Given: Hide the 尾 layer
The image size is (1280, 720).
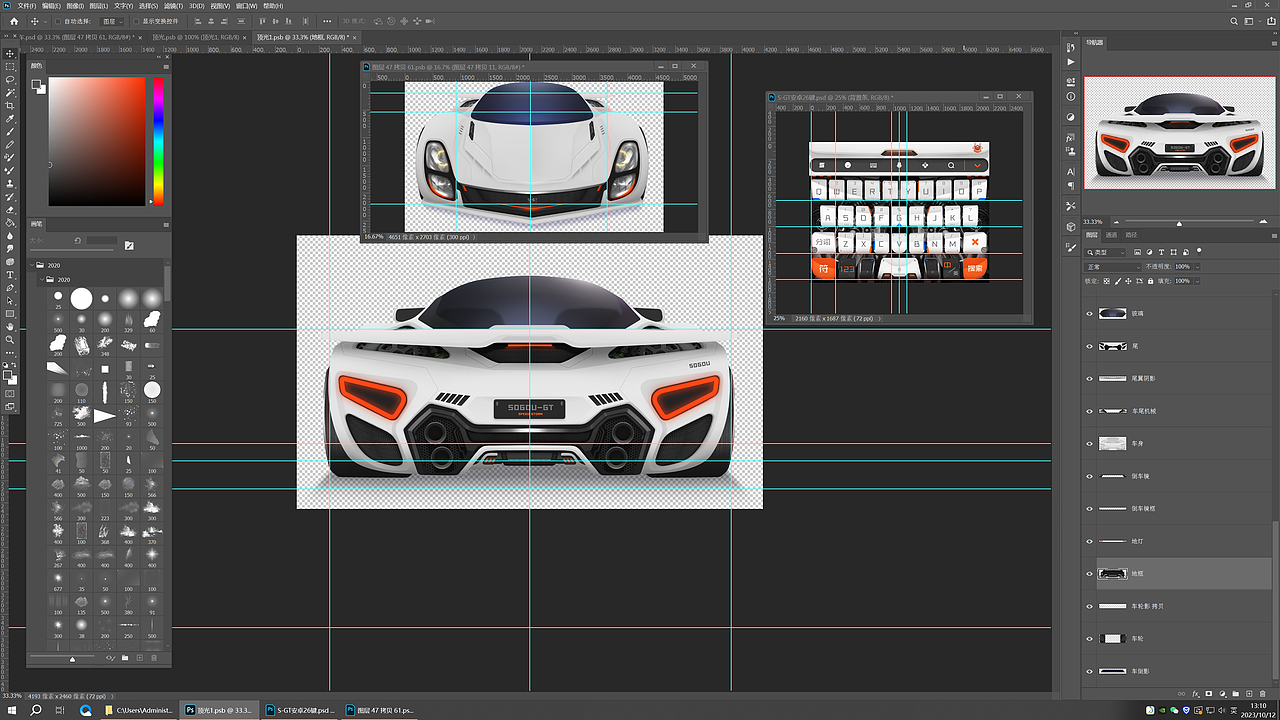Looking at the screenshot, I should point(1090,346).
